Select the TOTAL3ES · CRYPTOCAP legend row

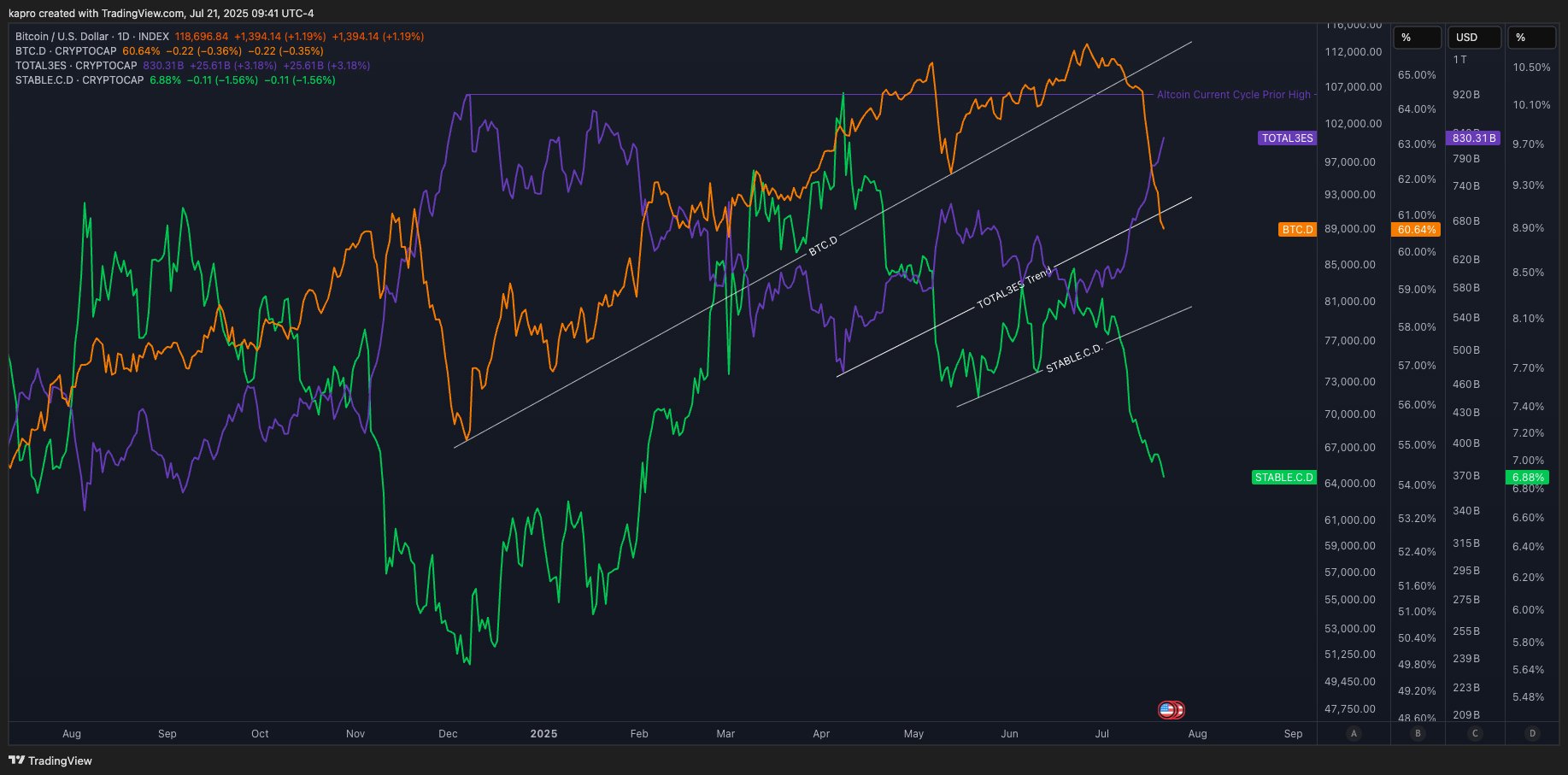(x=76, y=66)
